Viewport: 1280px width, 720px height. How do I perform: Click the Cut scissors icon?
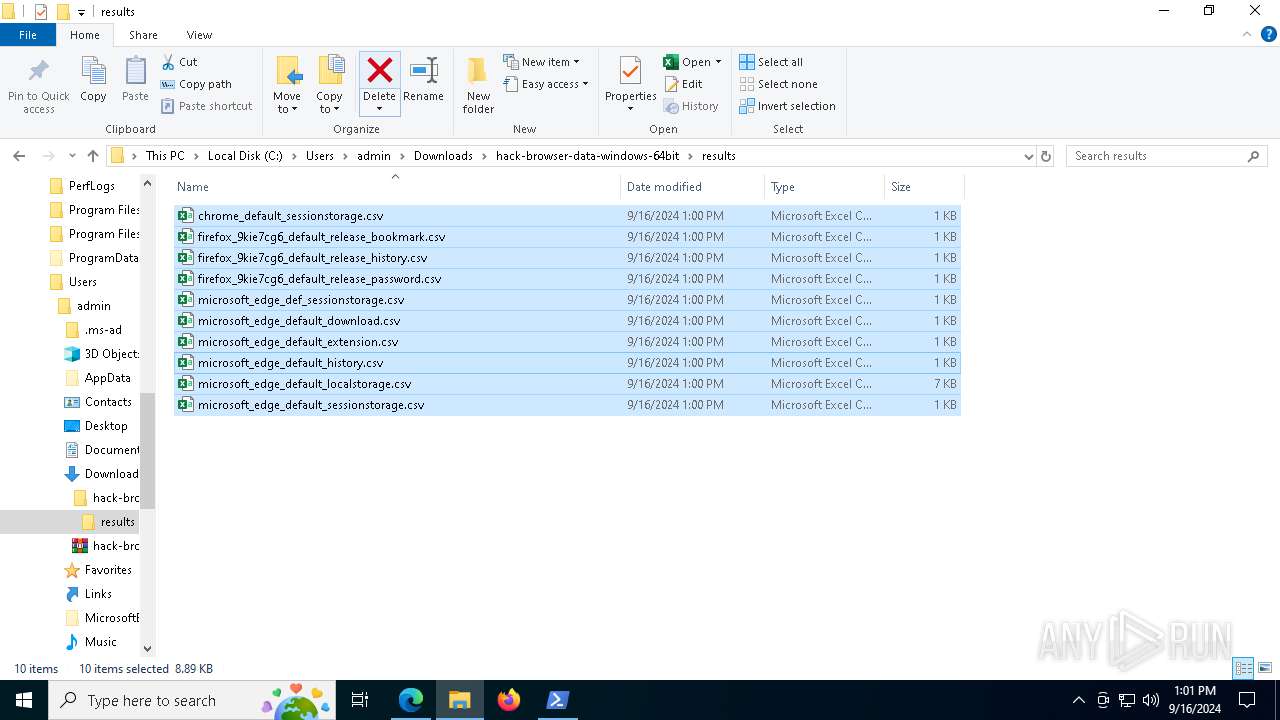(x=168, y=62)
